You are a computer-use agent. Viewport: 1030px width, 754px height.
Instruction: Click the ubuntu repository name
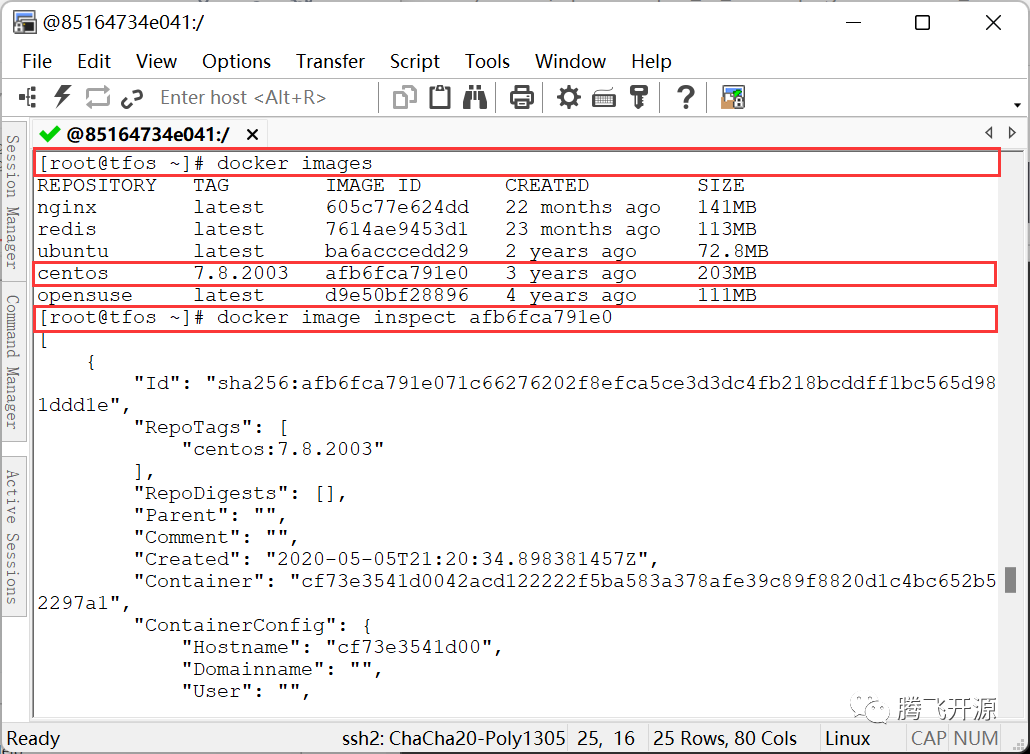(73, 251)
